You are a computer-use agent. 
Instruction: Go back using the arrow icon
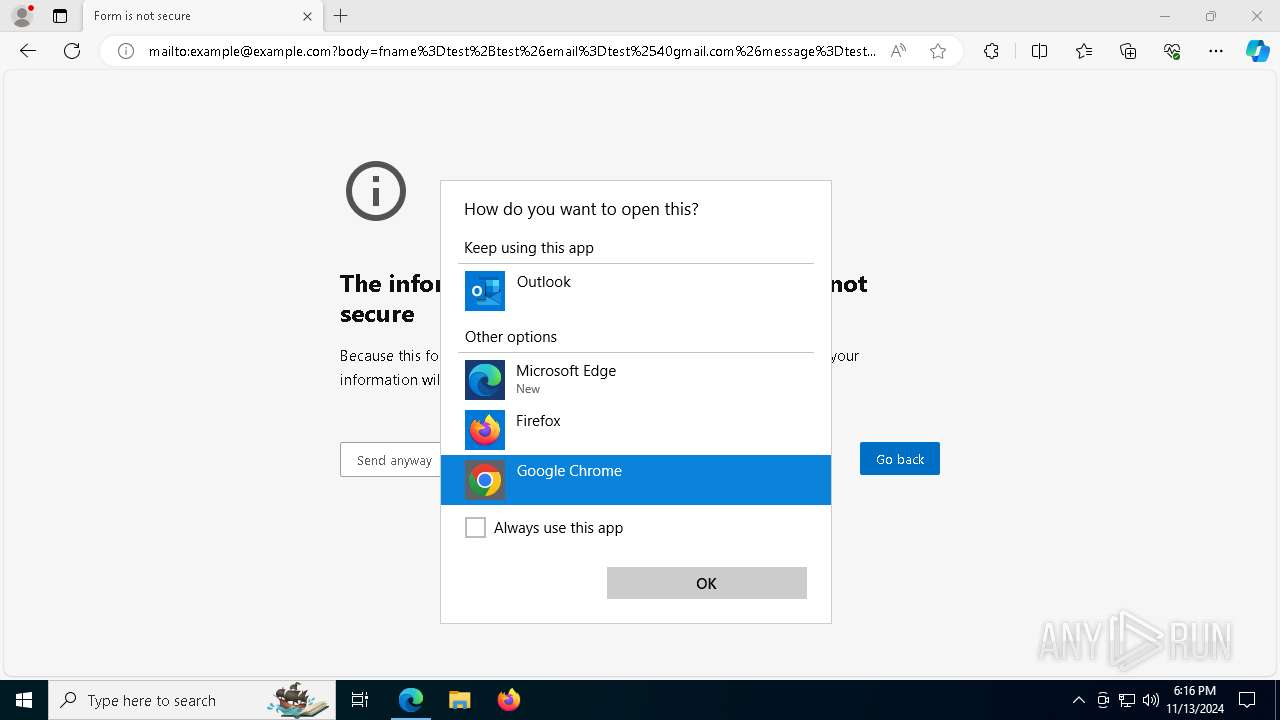point(28,51)
